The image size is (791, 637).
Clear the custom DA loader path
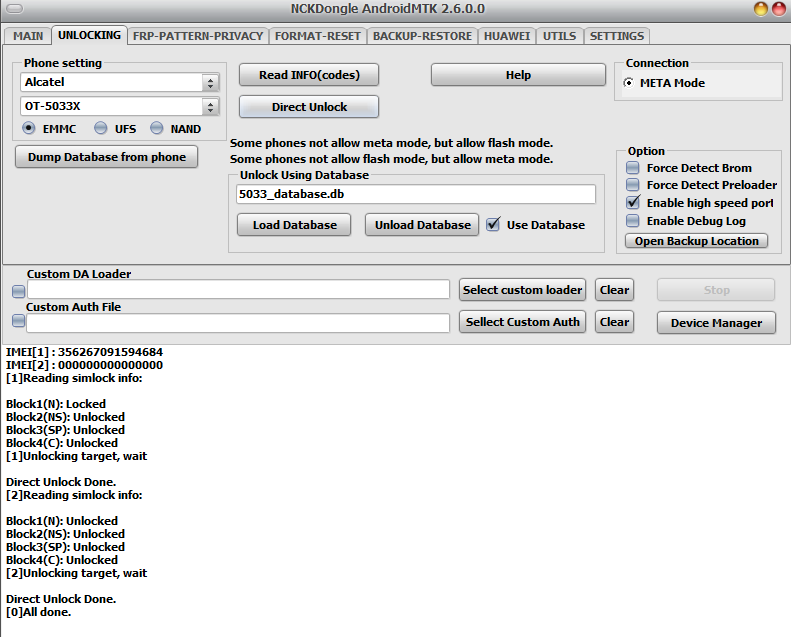click(614, 290)
